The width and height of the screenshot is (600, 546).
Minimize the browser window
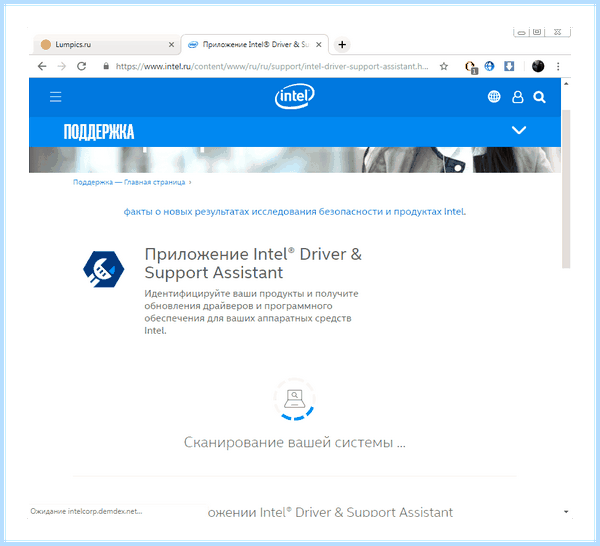tap(521, 32)
